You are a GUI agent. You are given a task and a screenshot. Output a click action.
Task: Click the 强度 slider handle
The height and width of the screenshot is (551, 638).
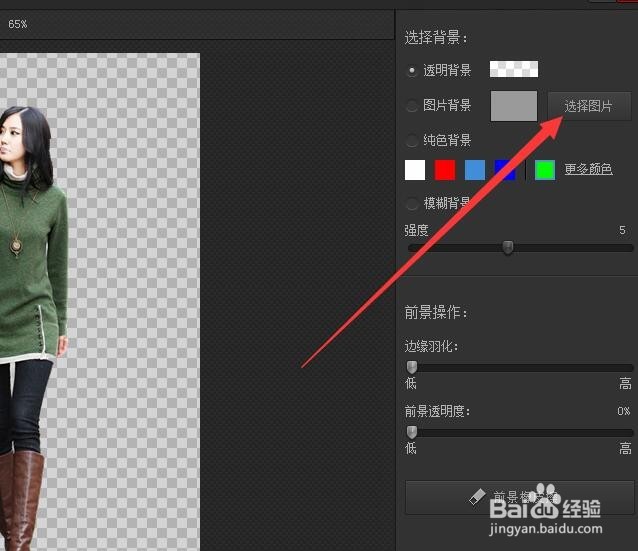coord(507,247)
